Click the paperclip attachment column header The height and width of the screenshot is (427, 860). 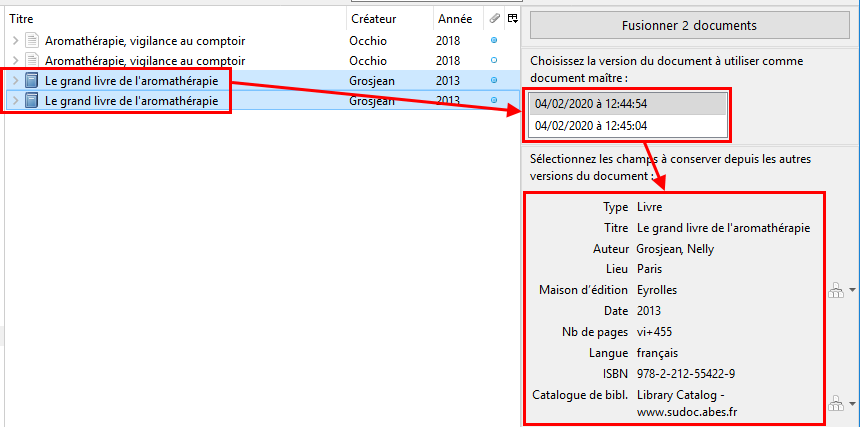pyautogui.click(x=494, y=19)
